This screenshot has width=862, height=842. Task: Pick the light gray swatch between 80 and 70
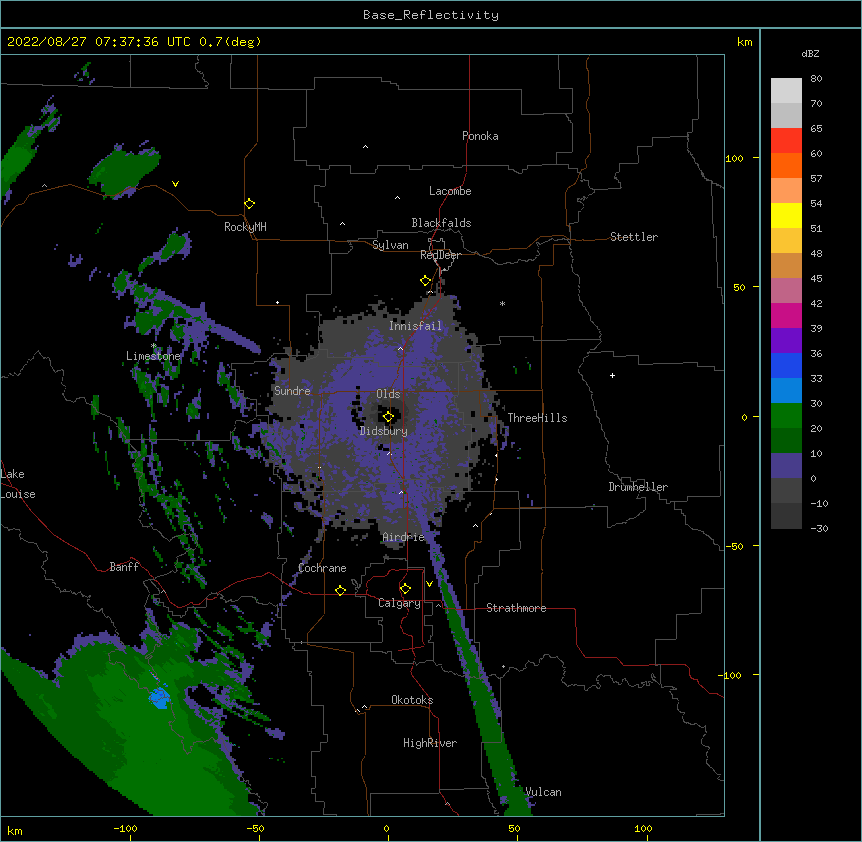tap(786, 91)
